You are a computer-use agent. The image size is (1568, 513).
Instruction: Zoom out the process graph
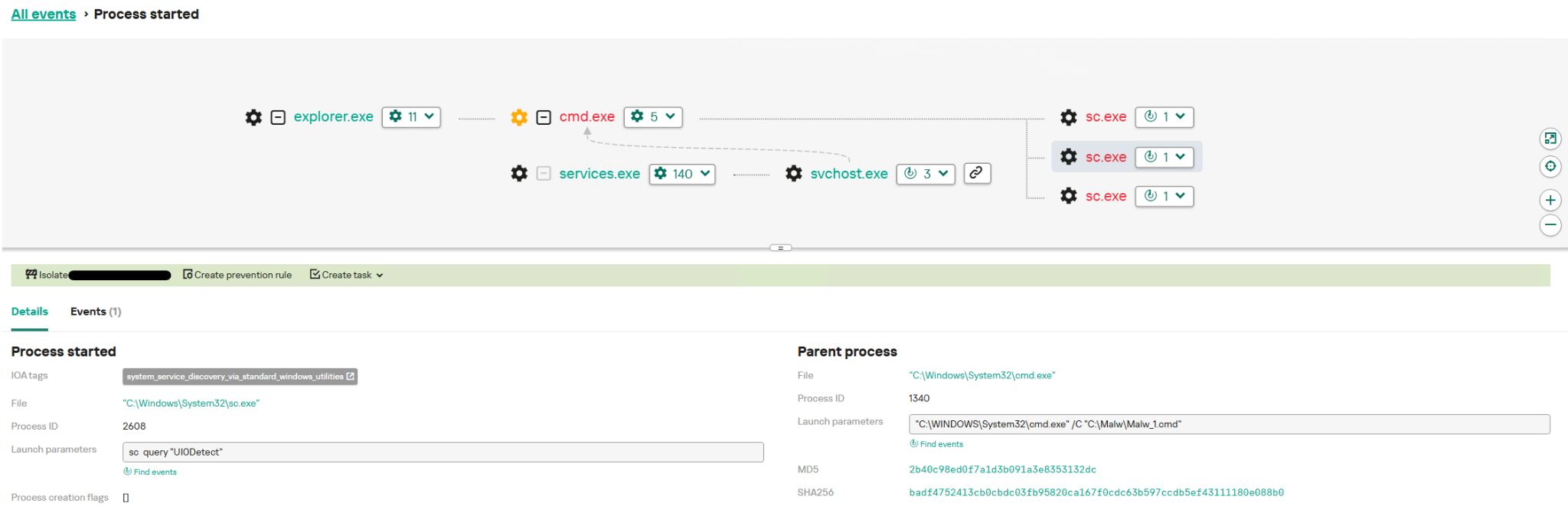[x=1550, y=225]
